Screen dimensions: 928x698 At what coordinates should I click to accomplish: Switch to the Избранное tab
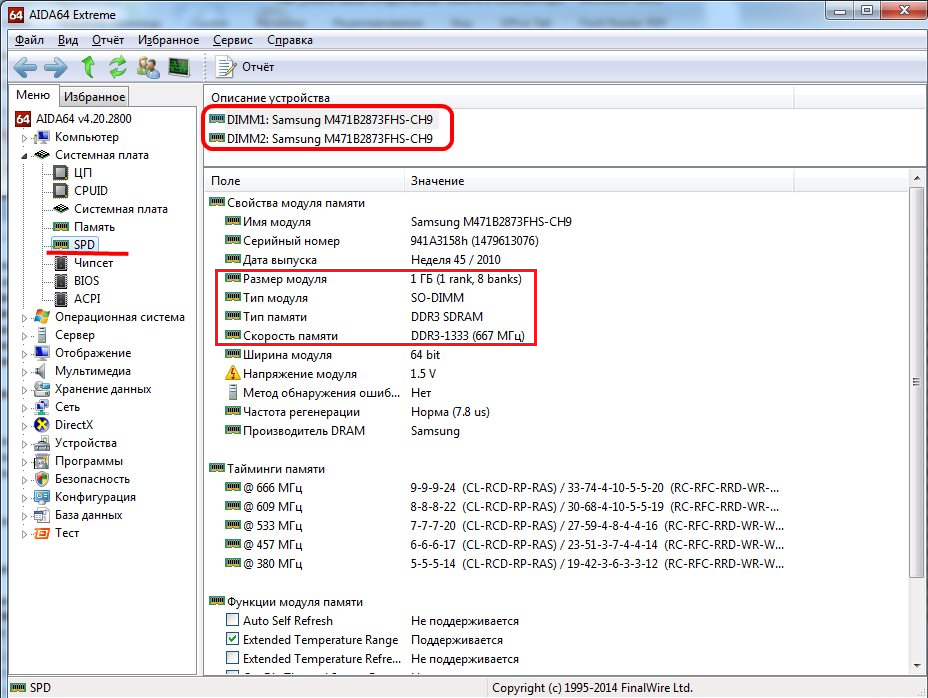[x=94, y=97]
